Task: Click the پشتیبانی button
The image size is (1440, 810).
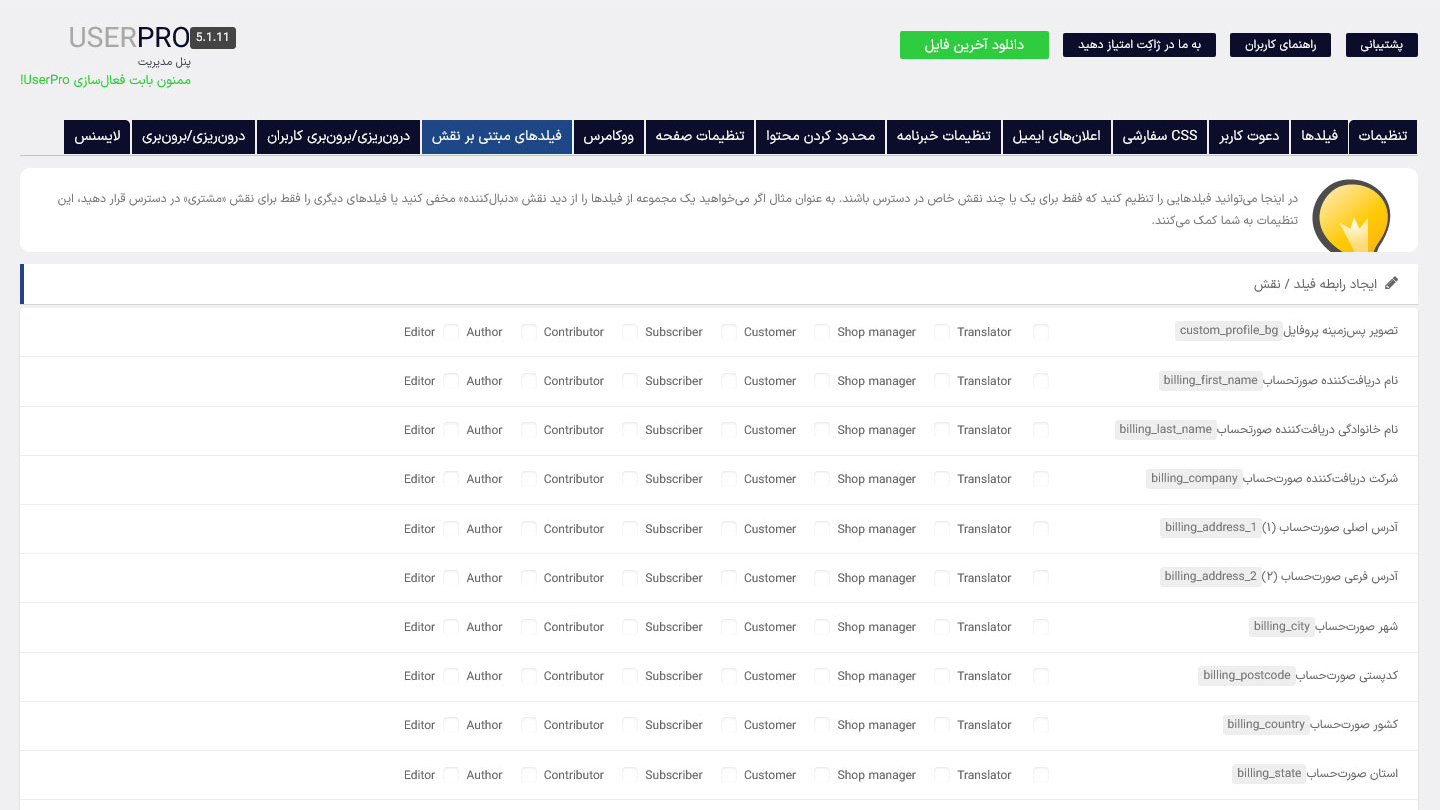Action: [x=1381, y=45]
